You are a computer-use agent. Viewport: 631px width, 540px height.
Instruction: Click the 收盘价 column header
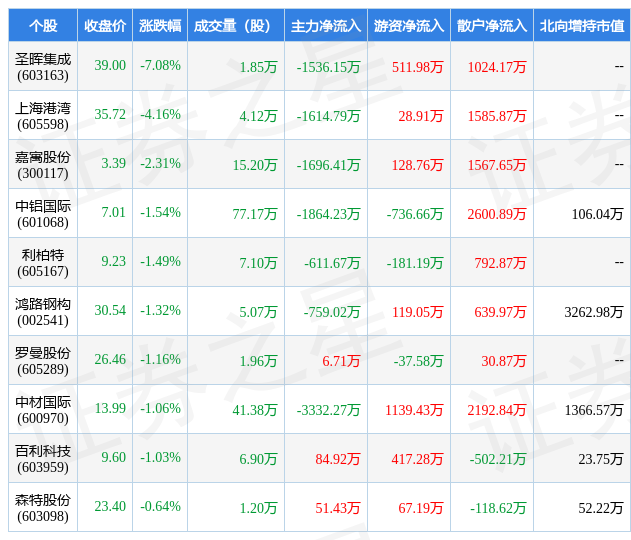(x=105, y=26)
